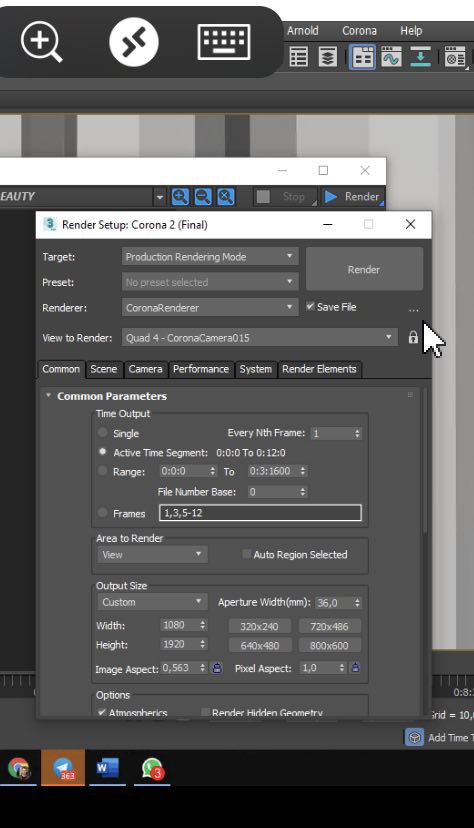Lock the View to Render selection
Viewport: 474px width, 828px height.
point(413,337)
